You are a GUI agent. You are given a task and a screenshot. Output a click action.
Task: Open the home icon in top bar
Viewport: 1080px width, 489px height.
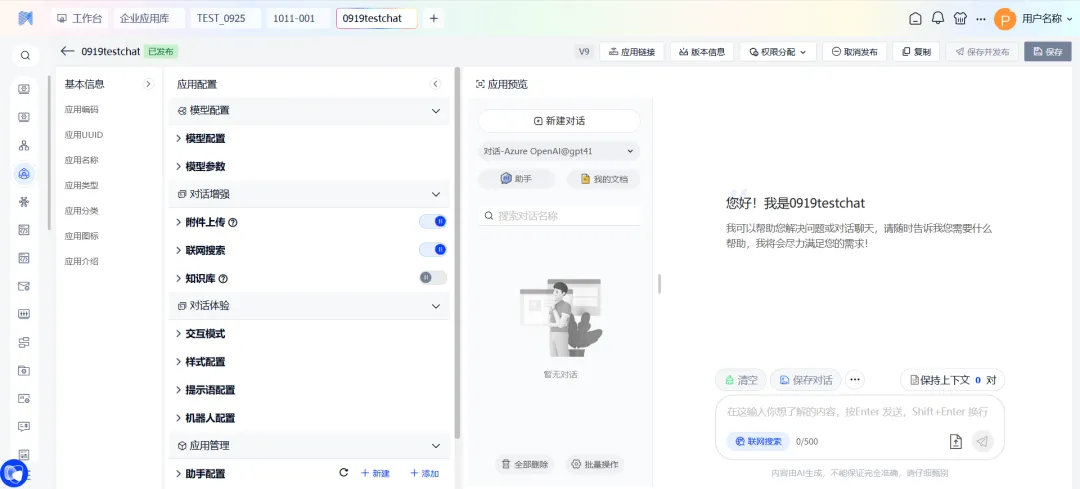915,19
